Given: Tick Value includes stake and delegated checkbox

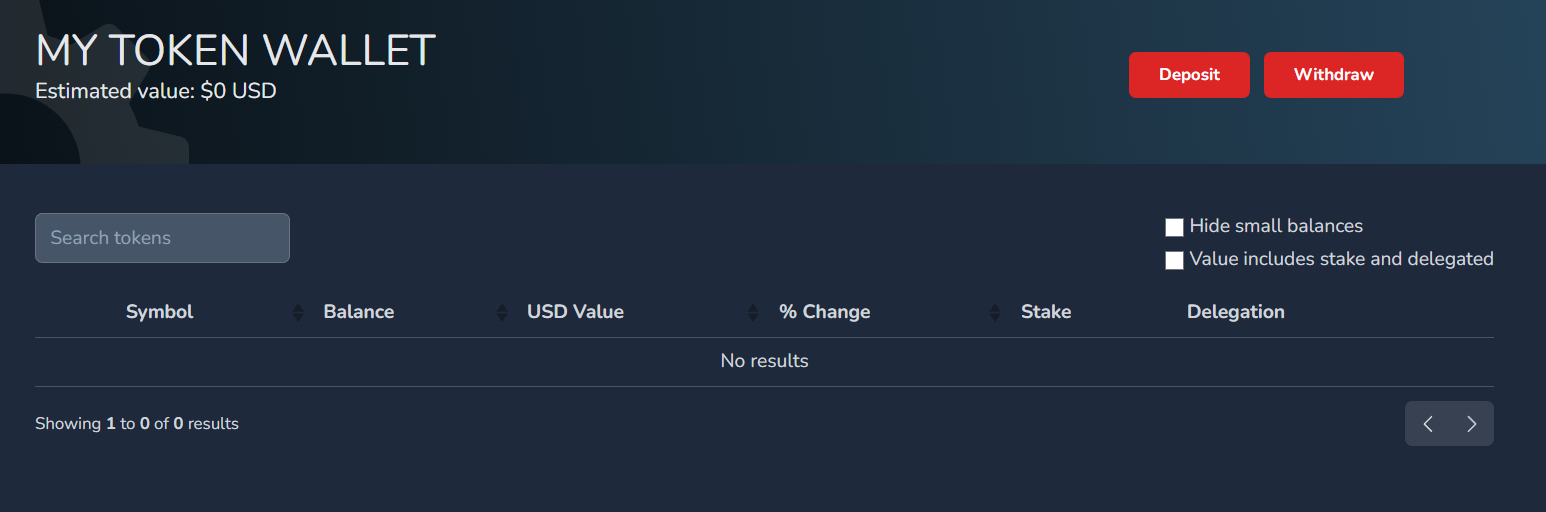Looking at the screenshot, I should [1175, 261].
